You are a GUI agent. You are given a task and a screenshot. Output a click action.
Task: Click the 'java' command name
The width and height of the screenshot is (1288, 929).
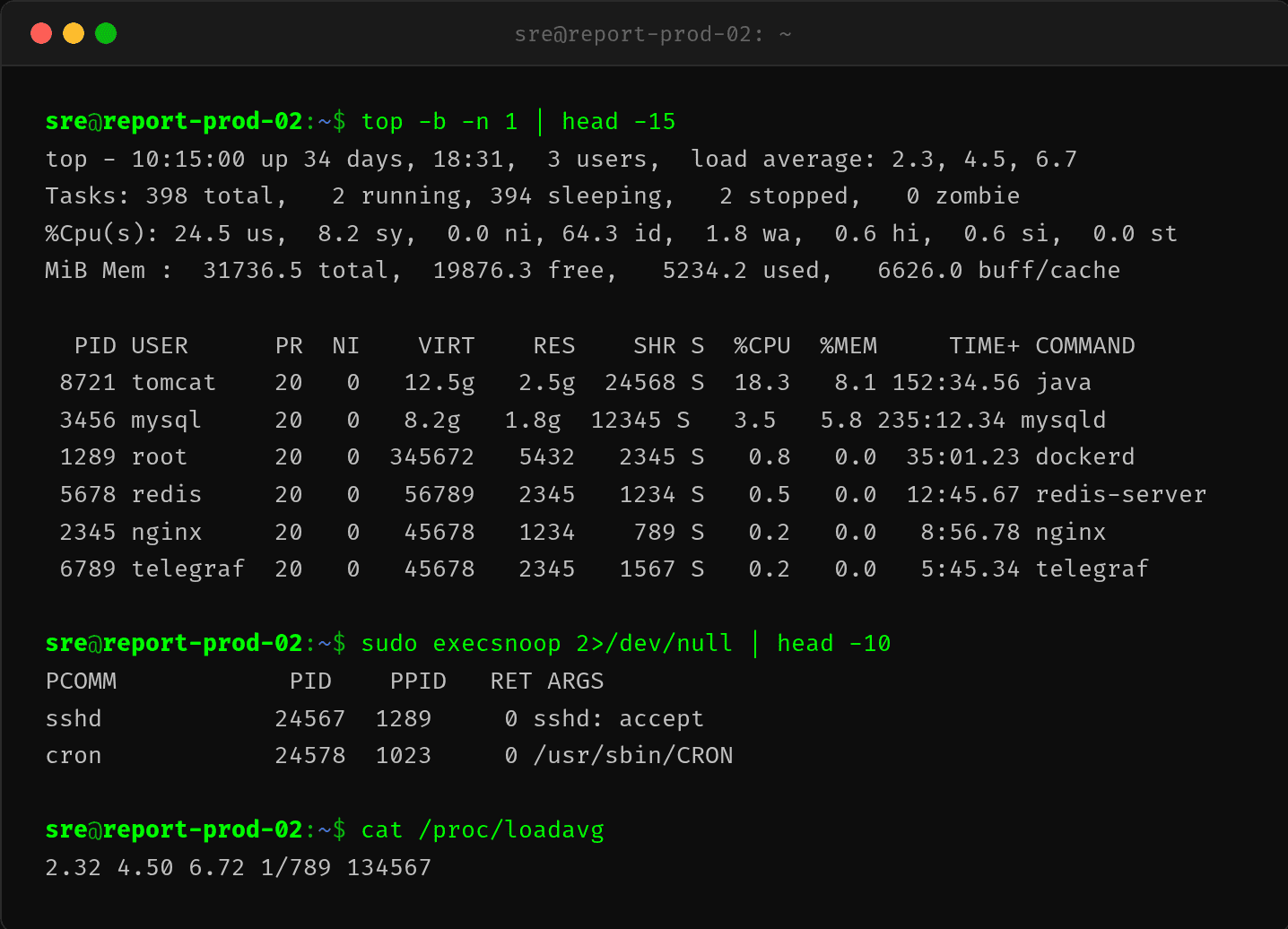pyautogui.click(x=1064, y=384)
